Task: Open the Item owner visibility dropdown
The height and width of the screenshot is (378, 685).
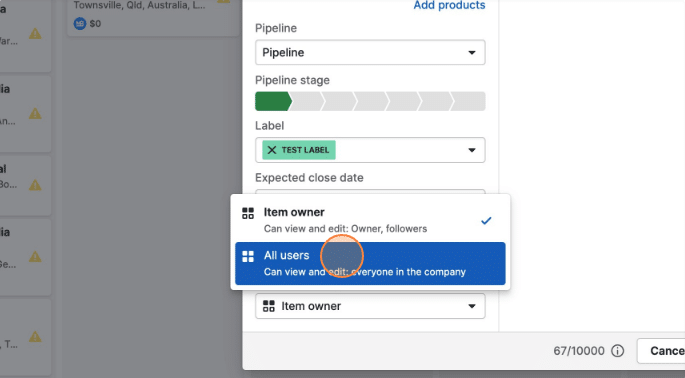Action: click(370, 306)
